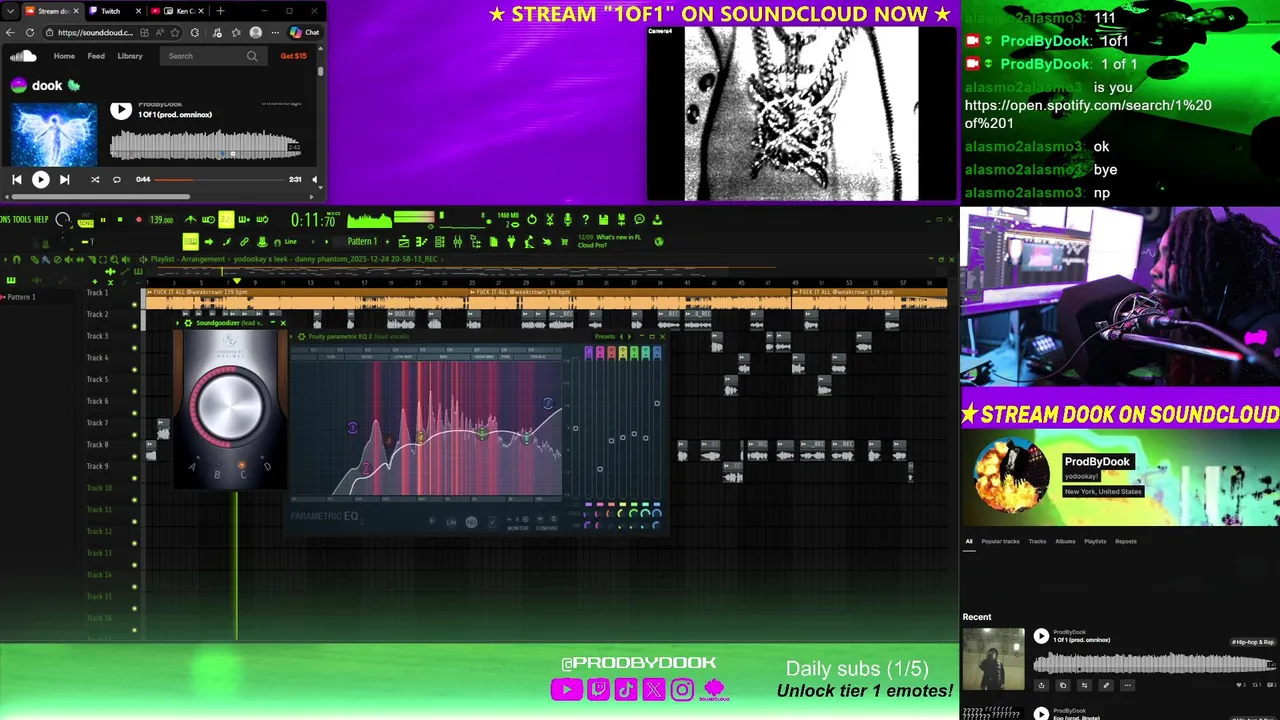
Task: Click the help question mark icon in FL
Action: click(585, 219)
